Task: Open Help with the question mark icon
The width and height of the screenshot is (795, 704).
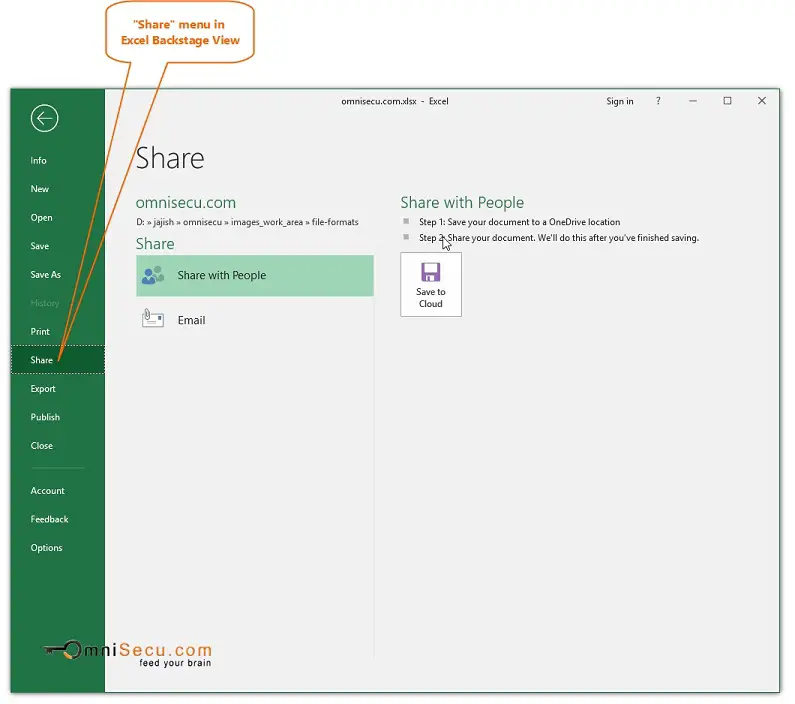Action: pos(658,101)
